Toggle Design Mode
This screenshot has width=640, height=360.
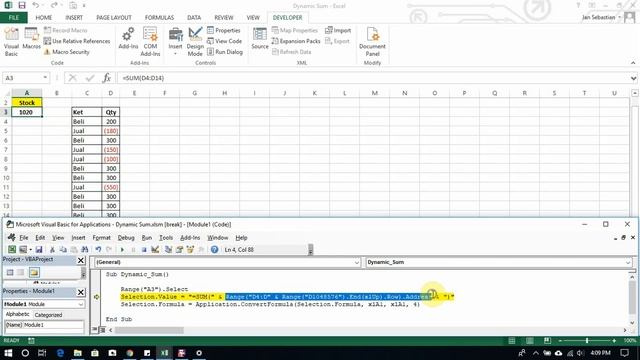[195, 42]
